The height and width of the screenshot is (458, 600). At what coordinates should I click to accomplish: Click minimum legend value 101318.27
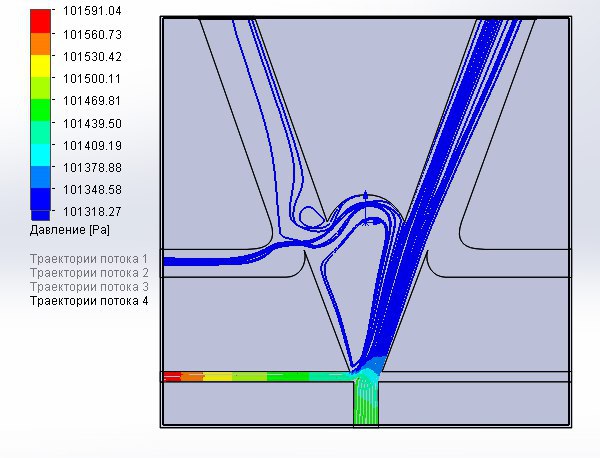coord(92,212)
